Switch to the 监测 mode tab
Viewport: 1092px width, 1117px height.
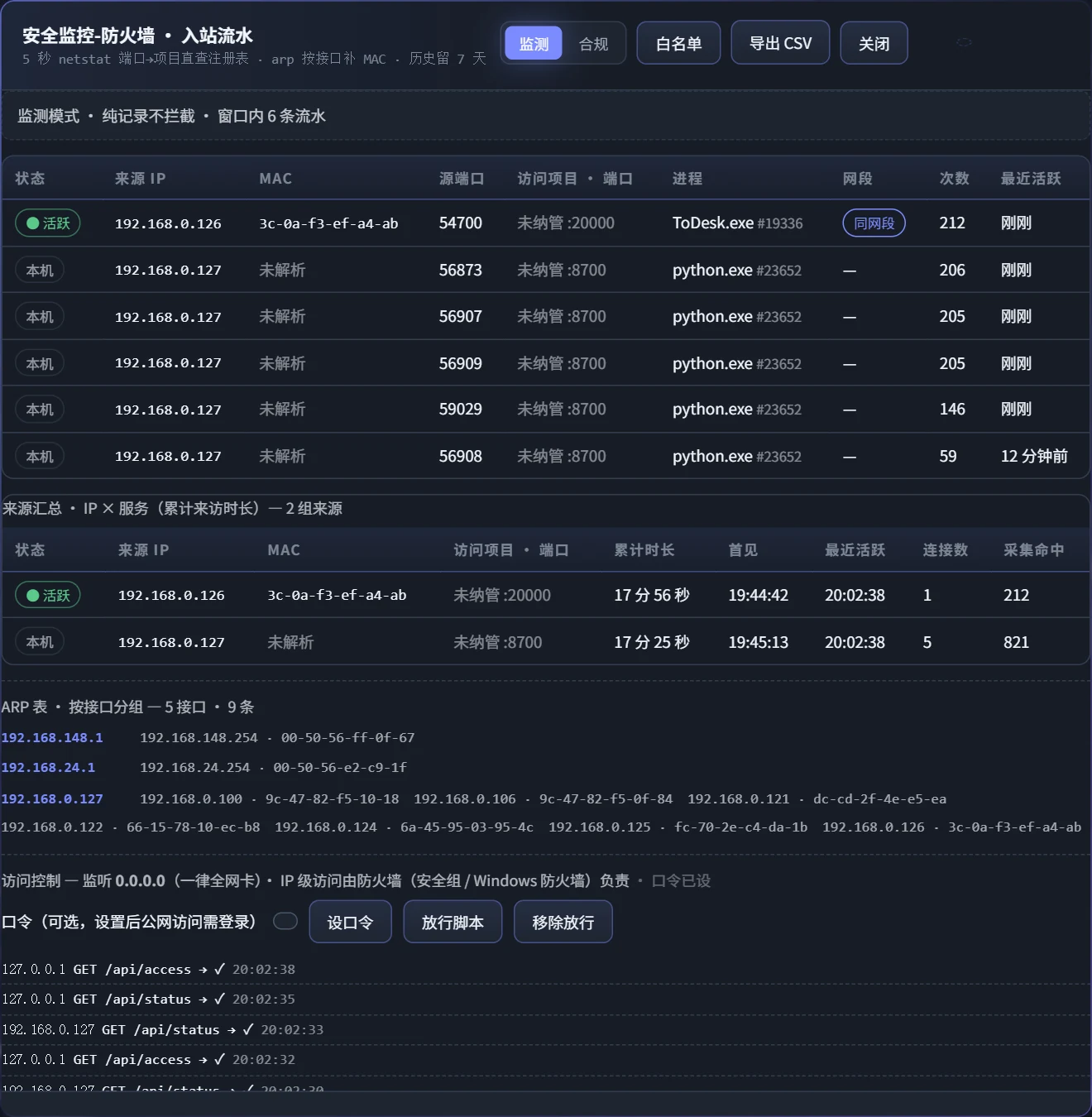[x=534, y=44]
